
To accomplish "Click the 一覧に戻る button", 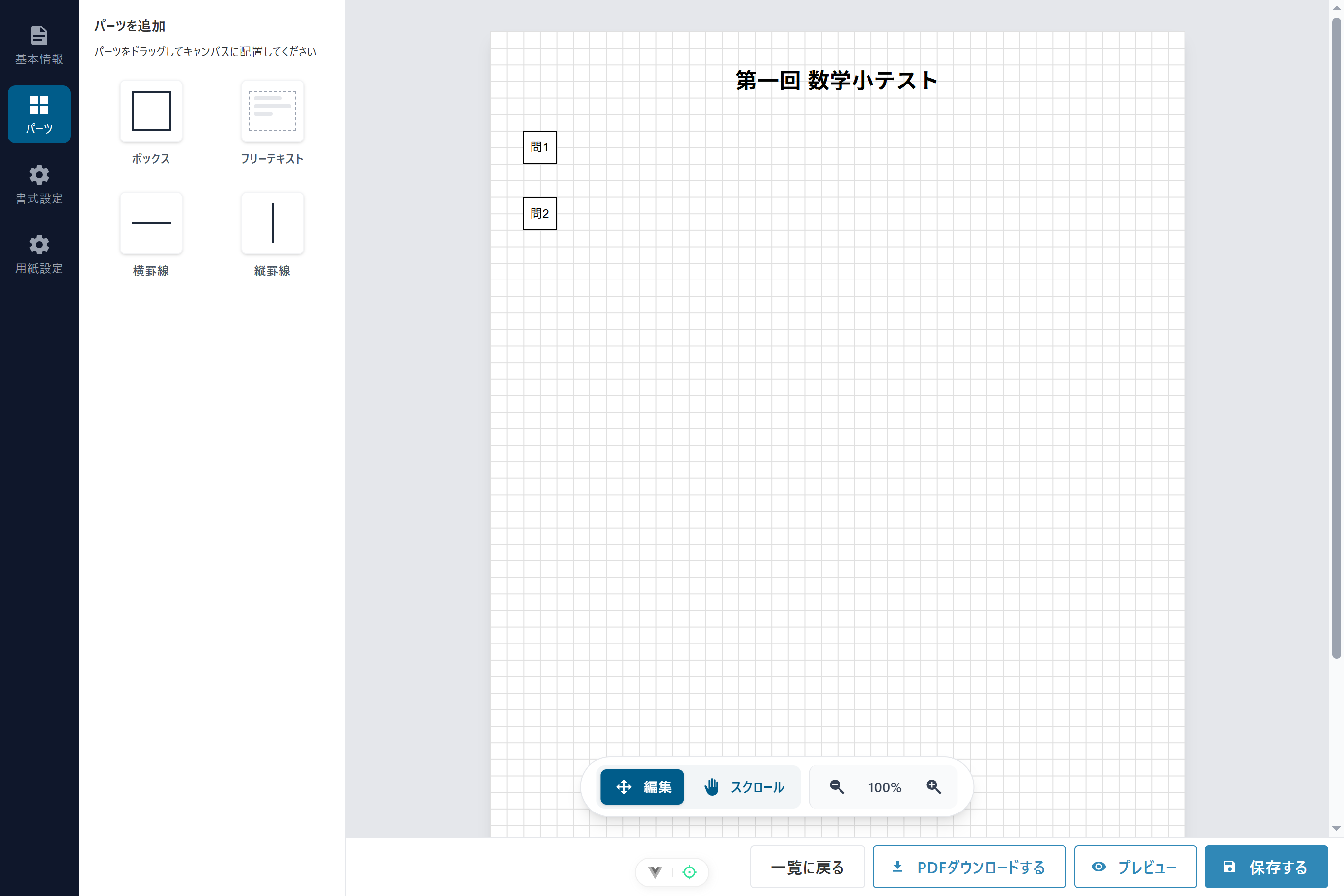I will tap(807, 867).
